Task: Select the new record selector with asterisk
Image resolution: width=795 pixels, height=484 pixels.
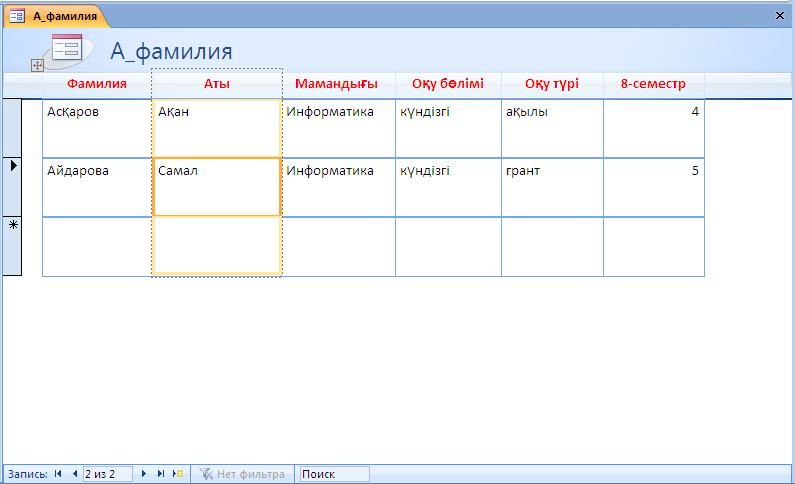Action: pyautogui.click(x=12, y=246)
